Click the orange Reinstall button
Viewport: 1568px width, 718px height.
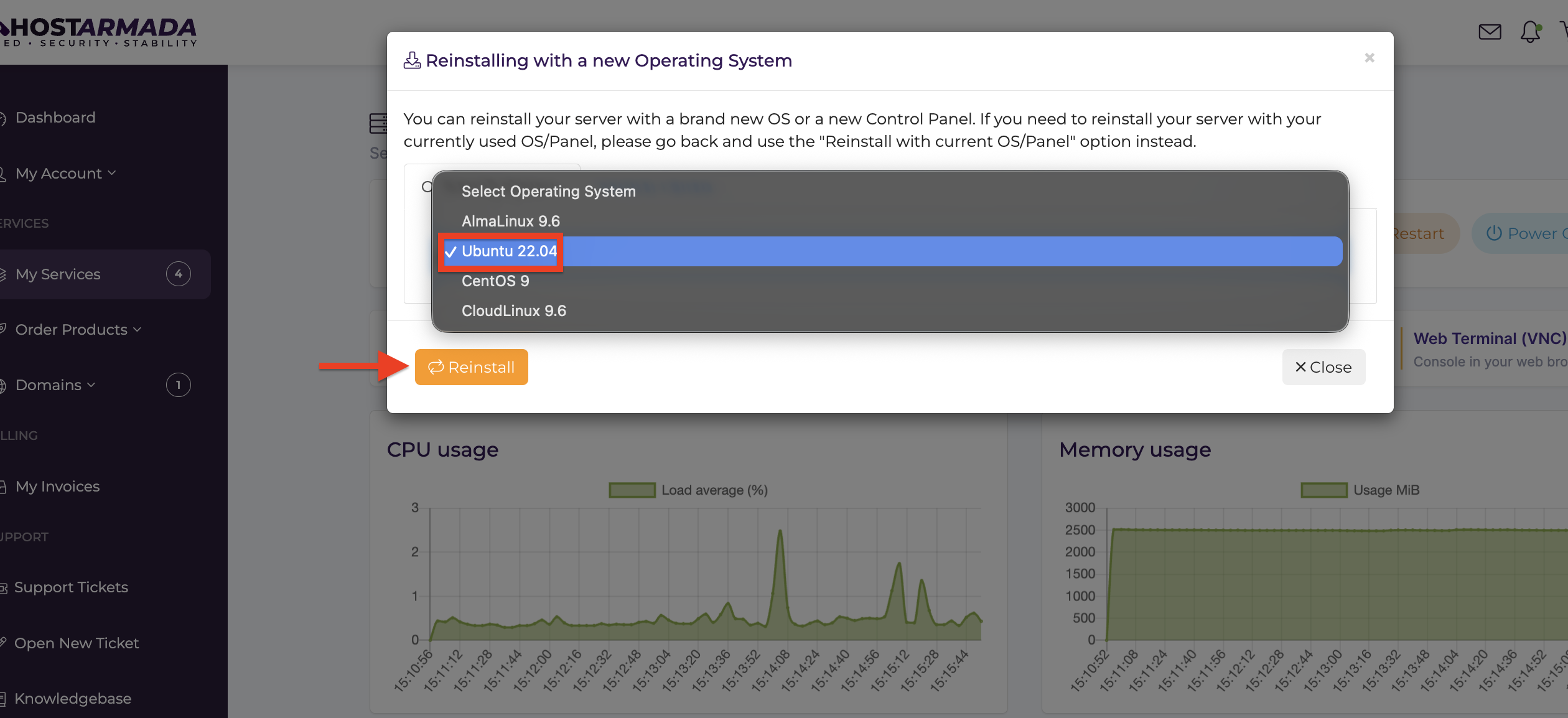click(472, 367)
